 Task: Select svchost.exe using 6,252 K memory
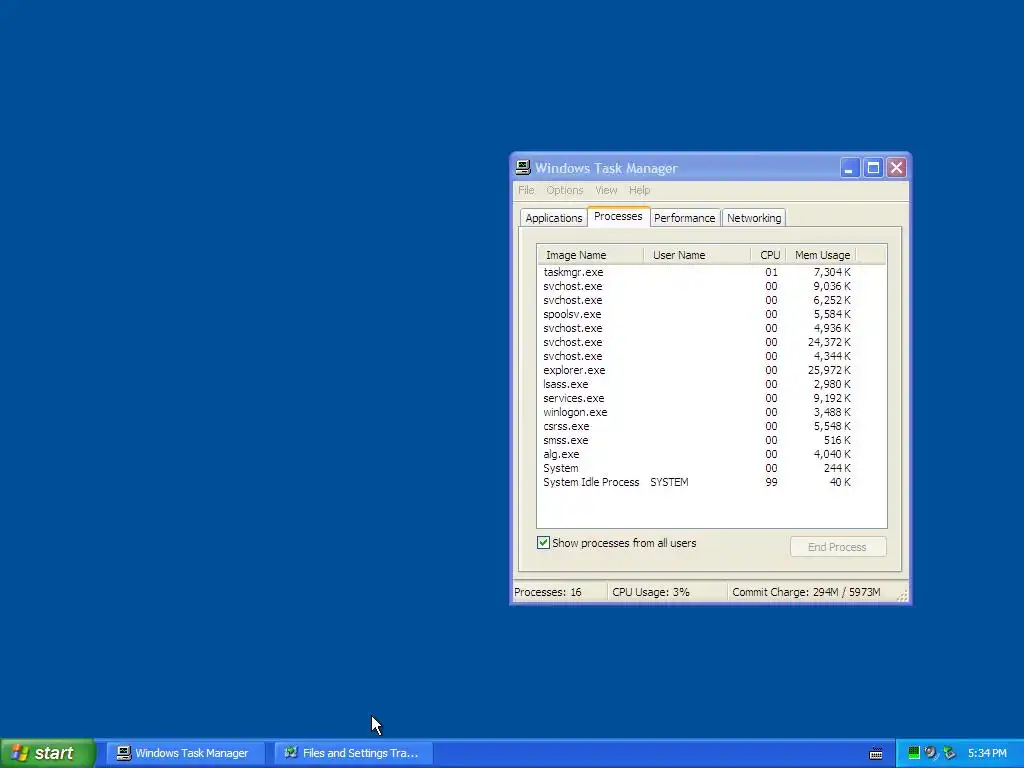(x=697, y=300)
